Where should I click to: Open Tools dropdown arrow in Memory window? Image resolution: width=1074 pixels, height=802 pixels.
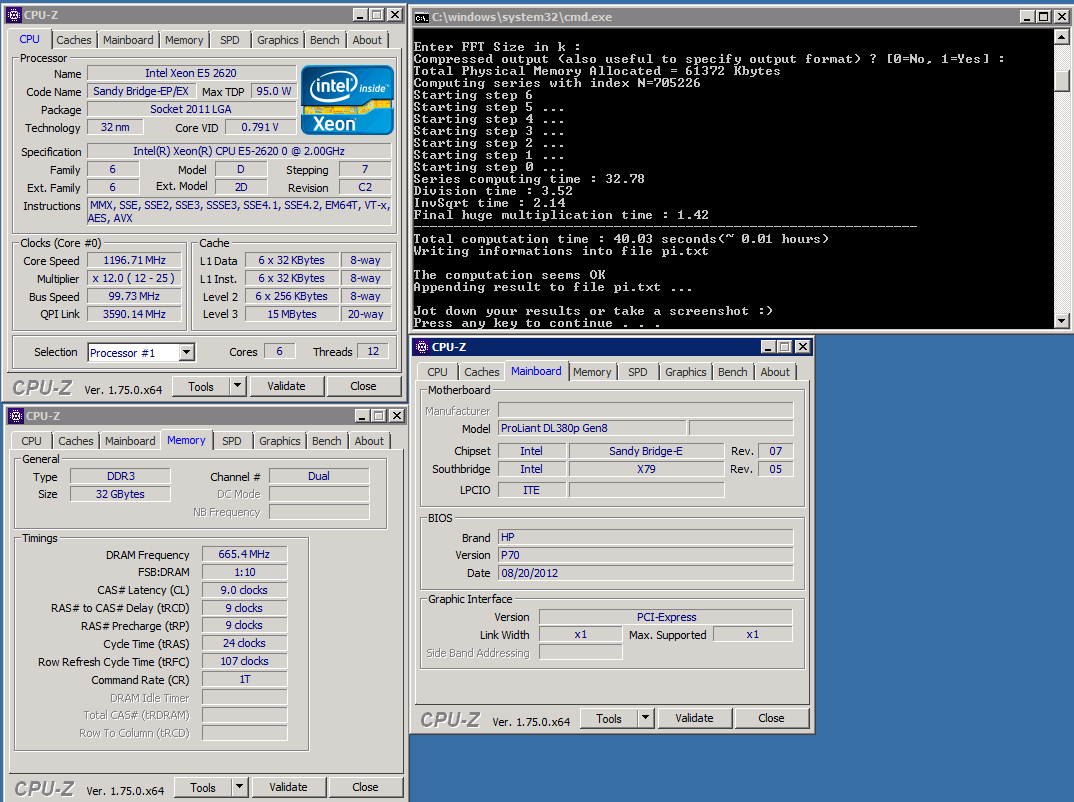239,787
